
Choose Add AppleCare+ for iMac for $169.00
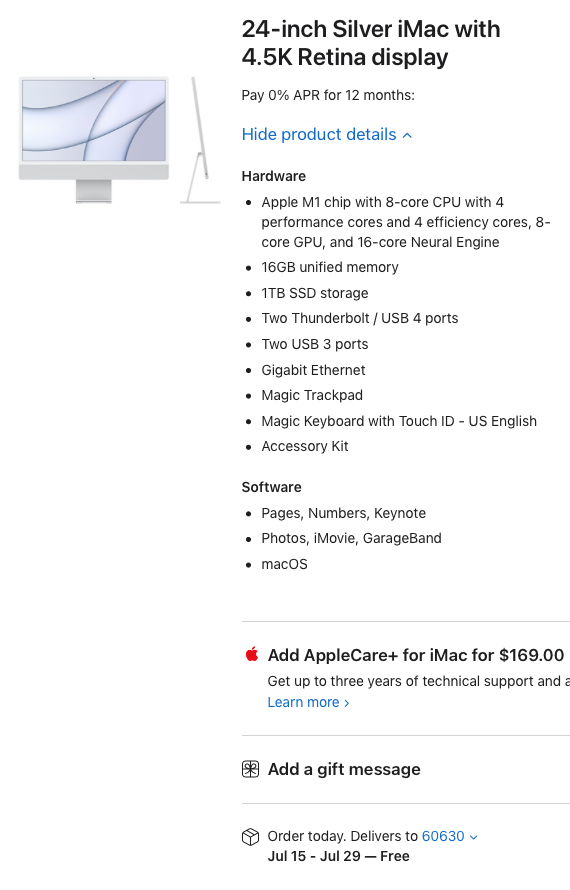[416, 655]
